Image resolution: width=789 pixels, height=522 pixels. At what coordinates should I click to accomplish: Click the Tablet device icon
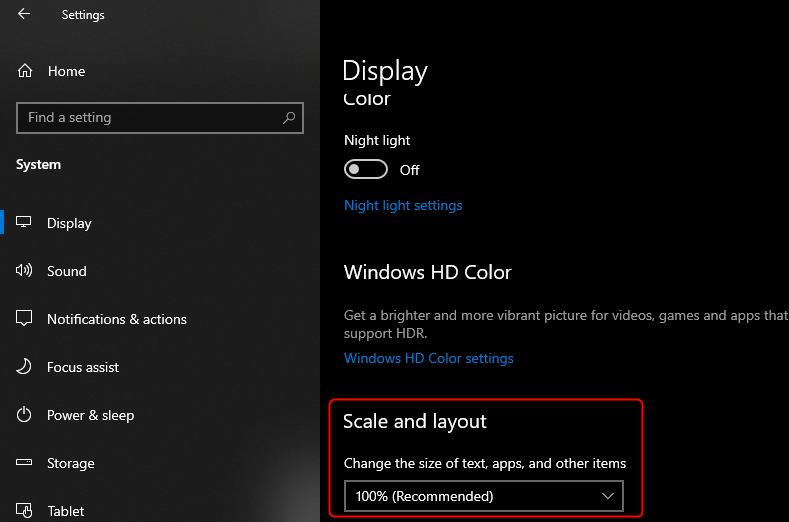[x=24, y=510]
